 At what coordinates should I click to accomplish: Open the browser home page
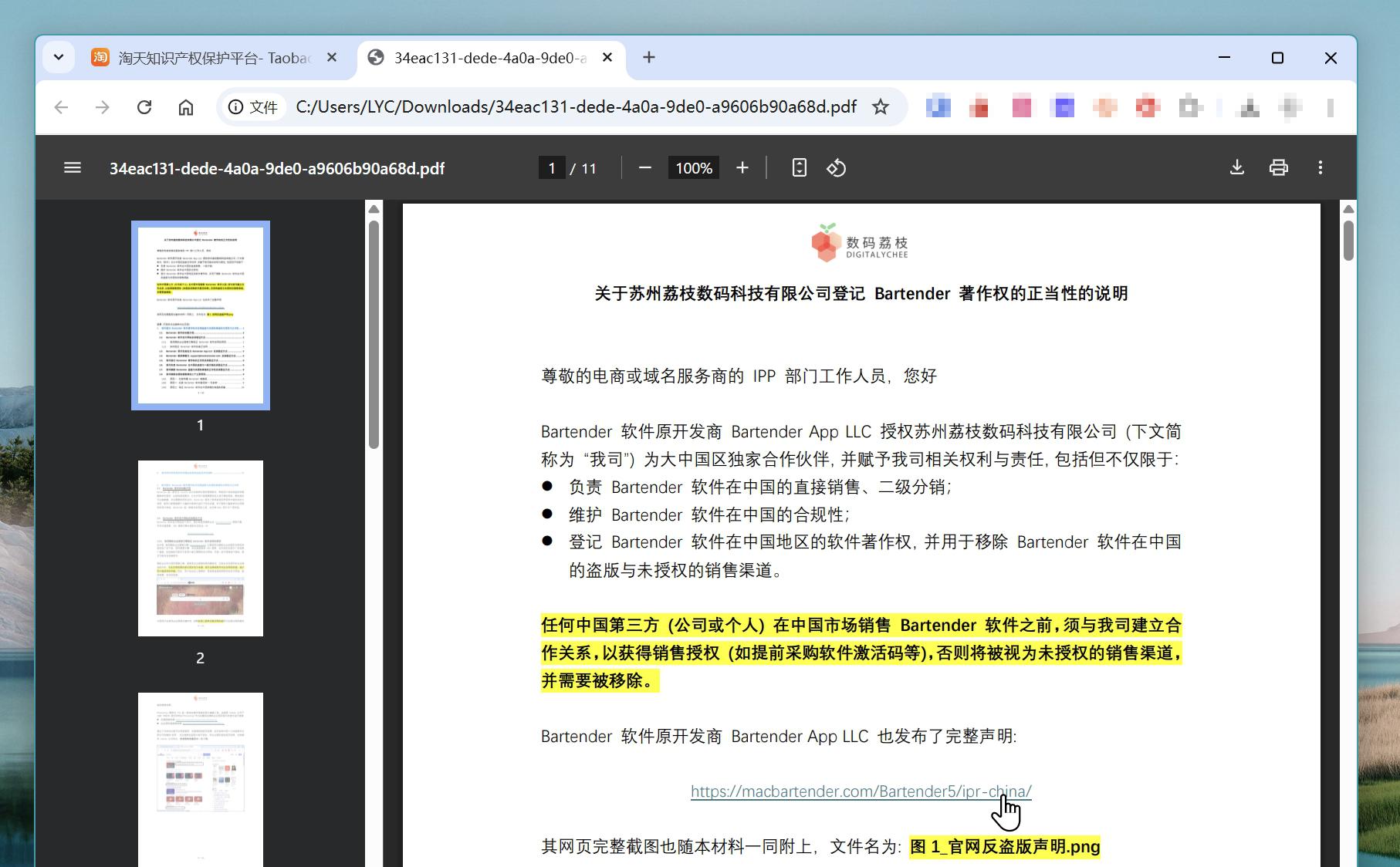pyautogui.click(x=186, y=107)
